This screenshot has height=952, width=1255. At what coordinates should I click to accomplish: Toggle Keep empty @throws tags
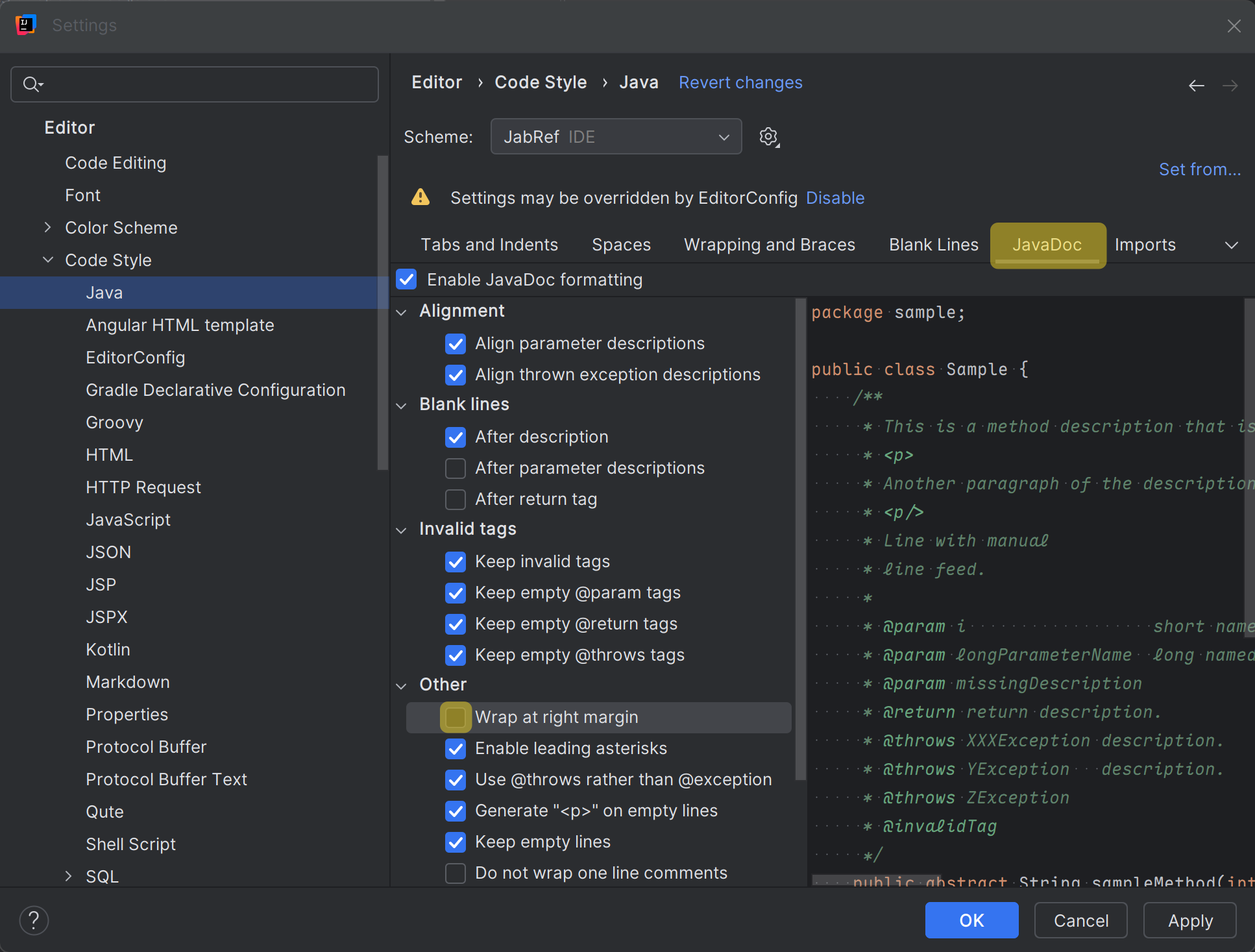(x=456, y=655)
